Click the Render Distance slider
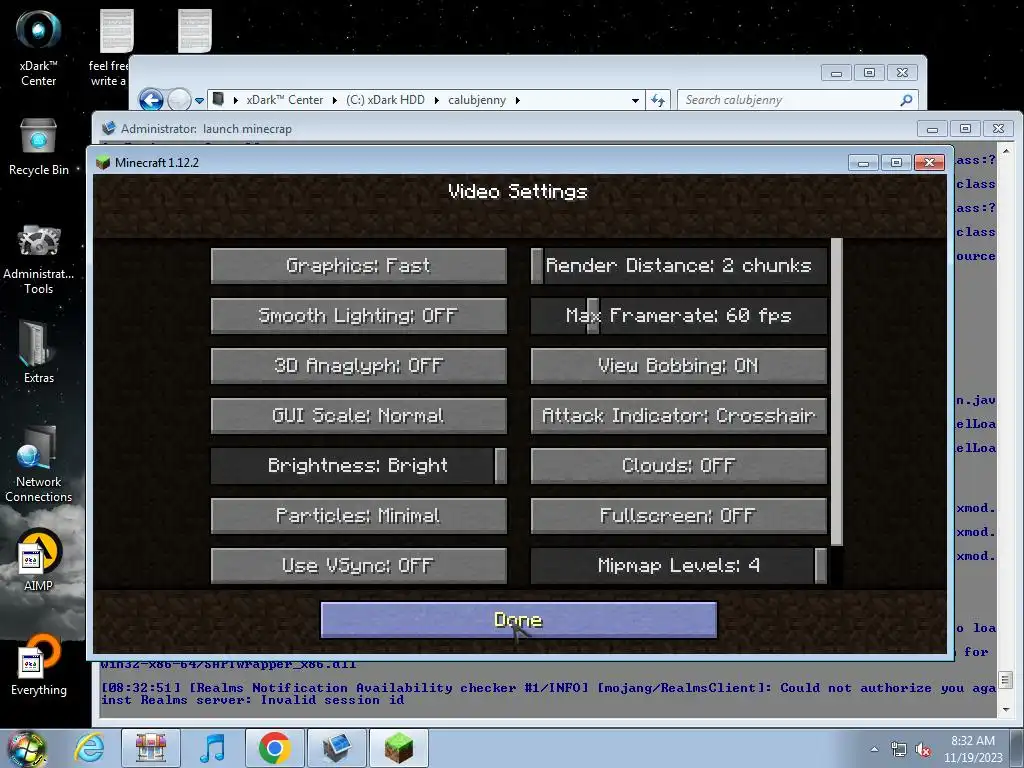The width and height of the screenshot is (1024, 768). click(679, 265)
